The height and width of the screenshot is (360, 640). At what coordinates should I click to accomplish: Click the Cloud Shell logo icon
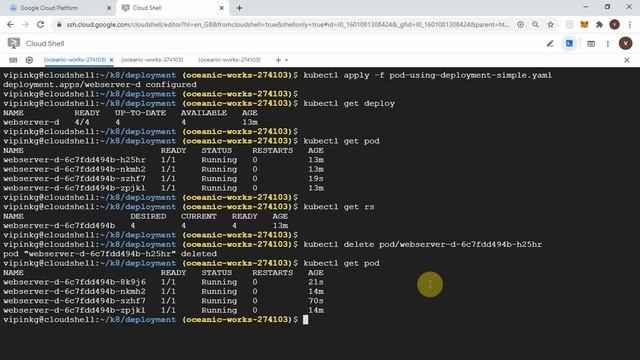[13, 43]
